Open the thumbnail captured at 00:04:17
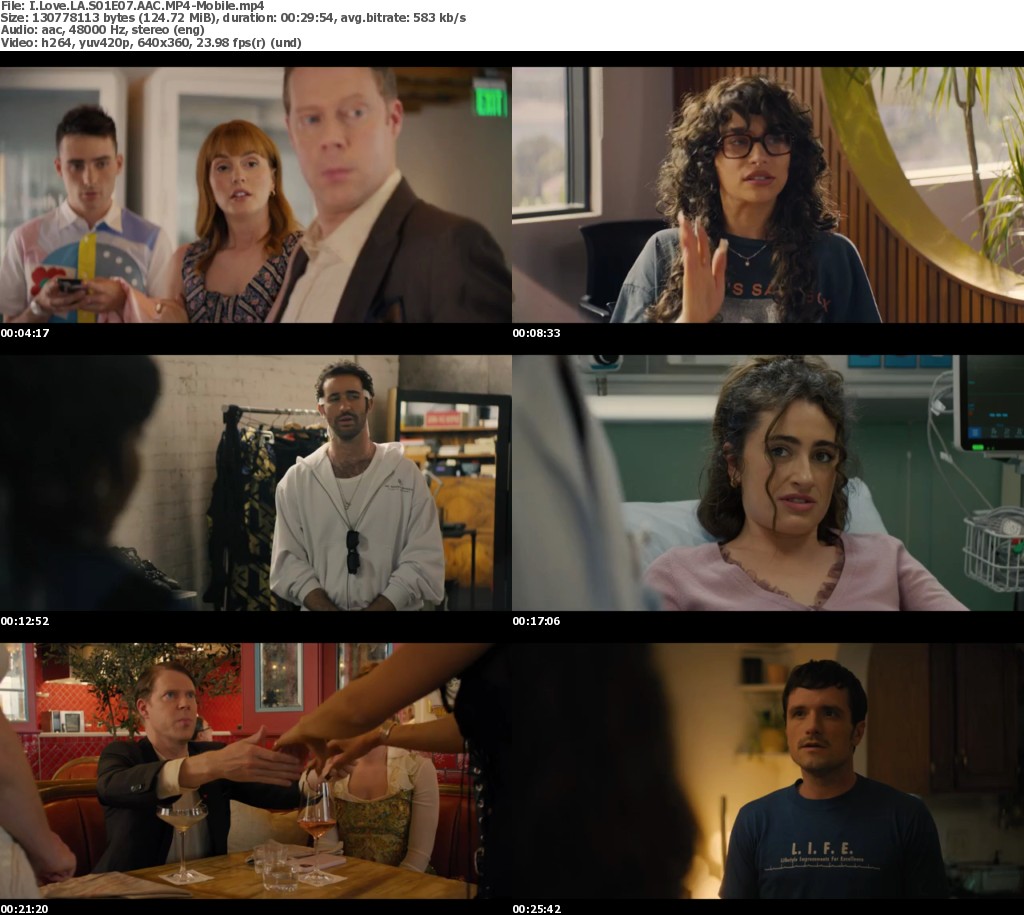This screenshot has width=1024, height=915. click(x=255, y=195)
